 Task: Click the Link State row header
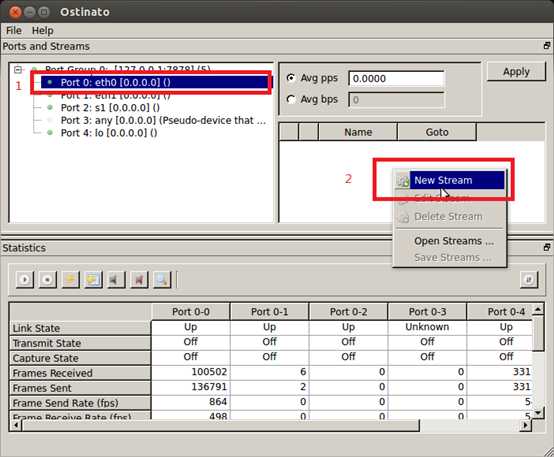click(80, 328)
